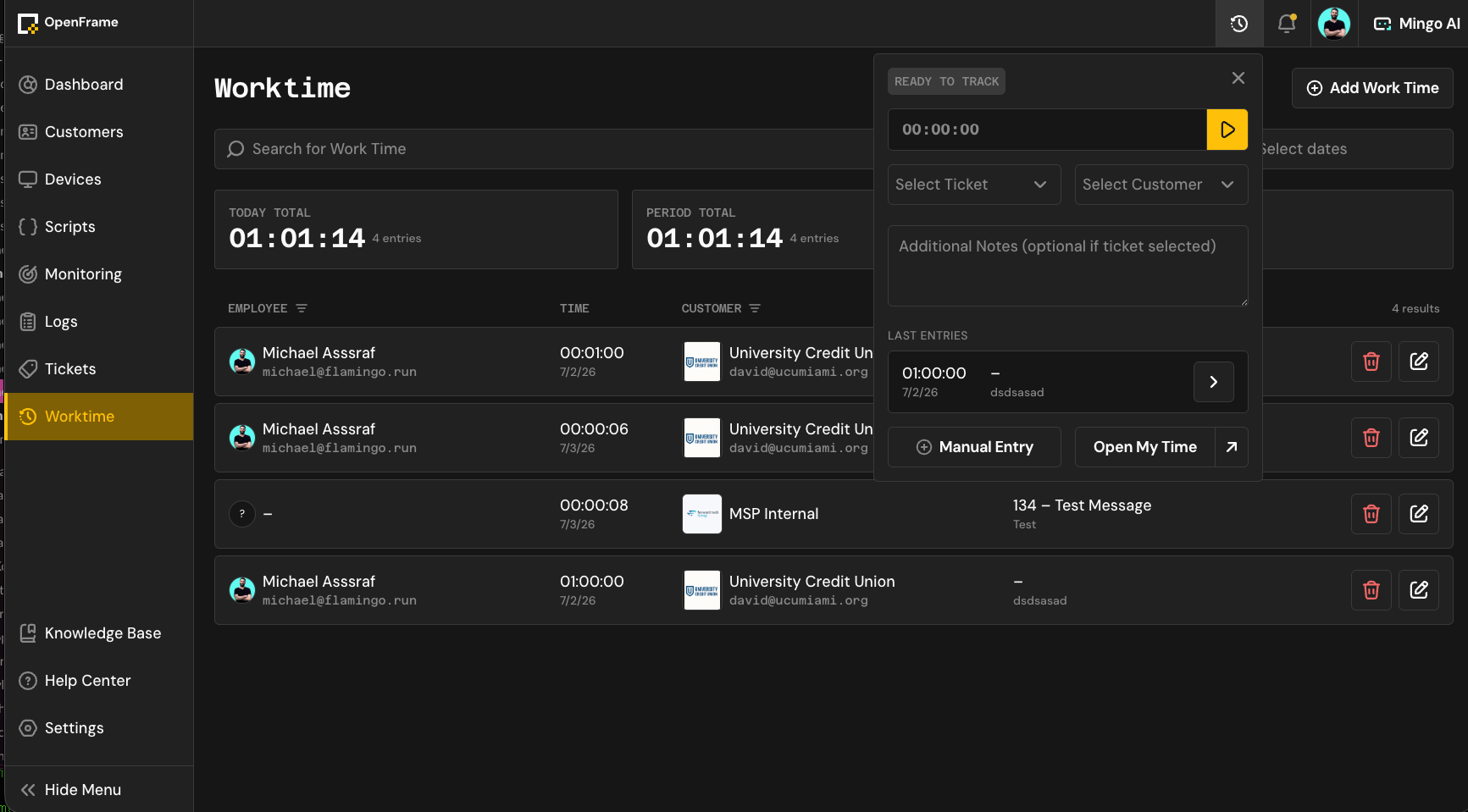1468x812 pixels.
Task: Edit the 01:00:00 dsdsasad table entry
Action: coord(1419,590)
